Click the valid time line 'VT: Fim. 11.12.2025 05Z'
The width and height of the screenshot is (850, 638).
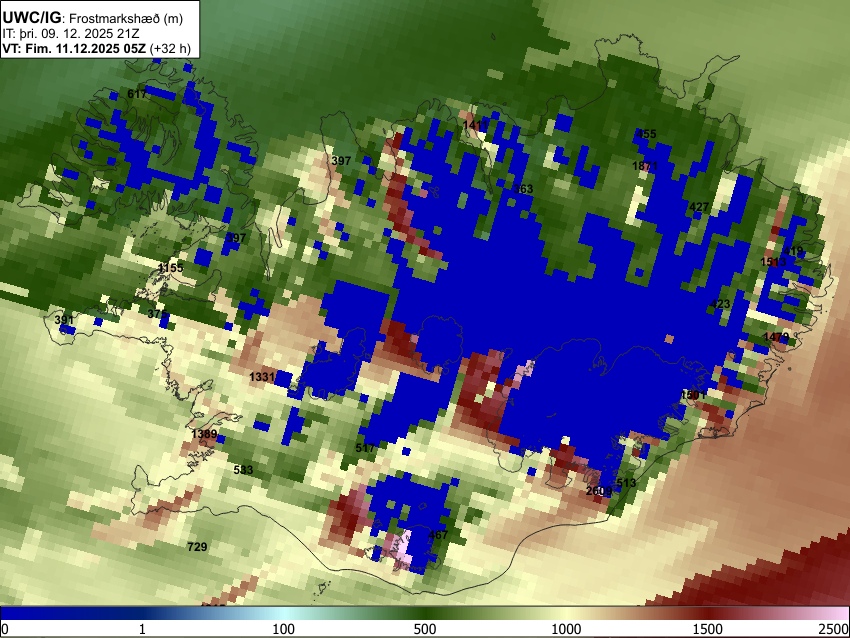click(74, 48)
